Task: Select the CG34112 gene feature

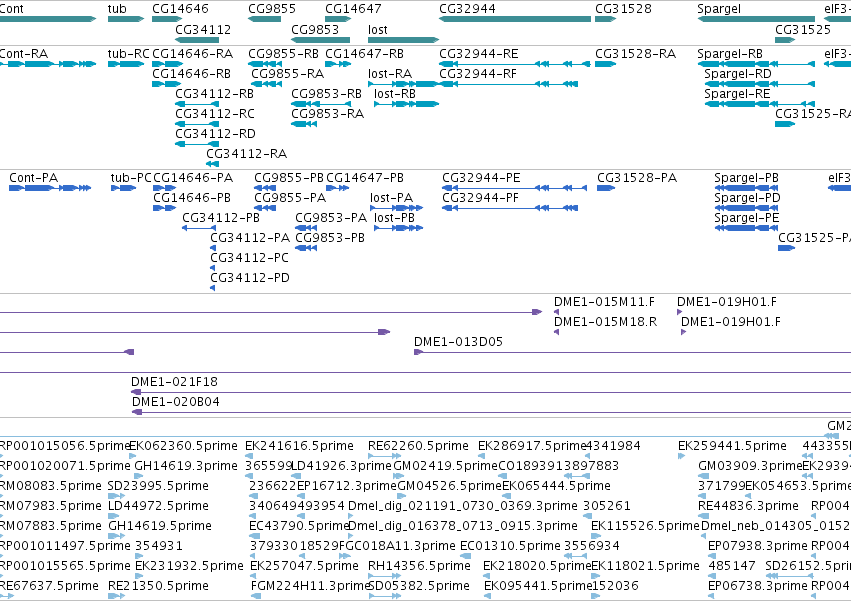Action: coord(197,40)
